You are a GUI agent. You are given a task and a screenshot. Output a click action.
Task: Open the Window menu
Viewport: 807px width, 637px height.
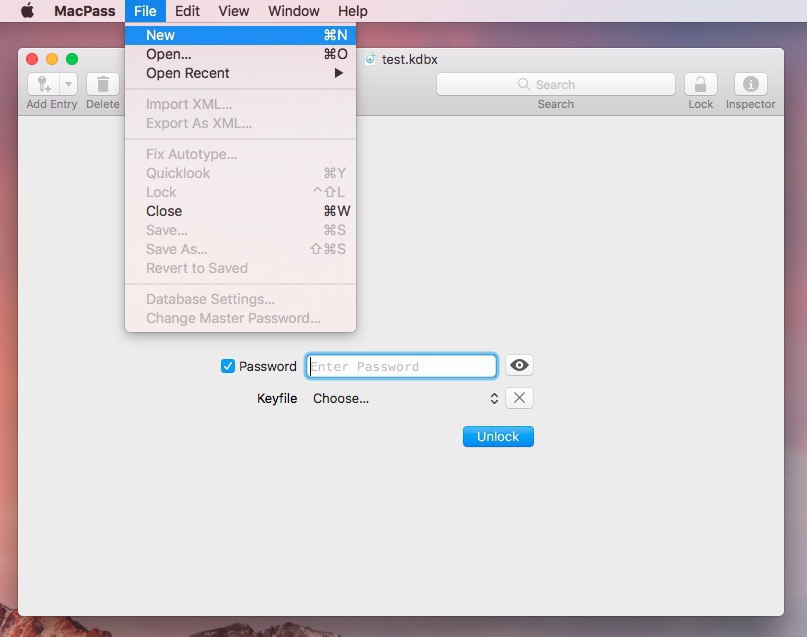coord(294,11)
